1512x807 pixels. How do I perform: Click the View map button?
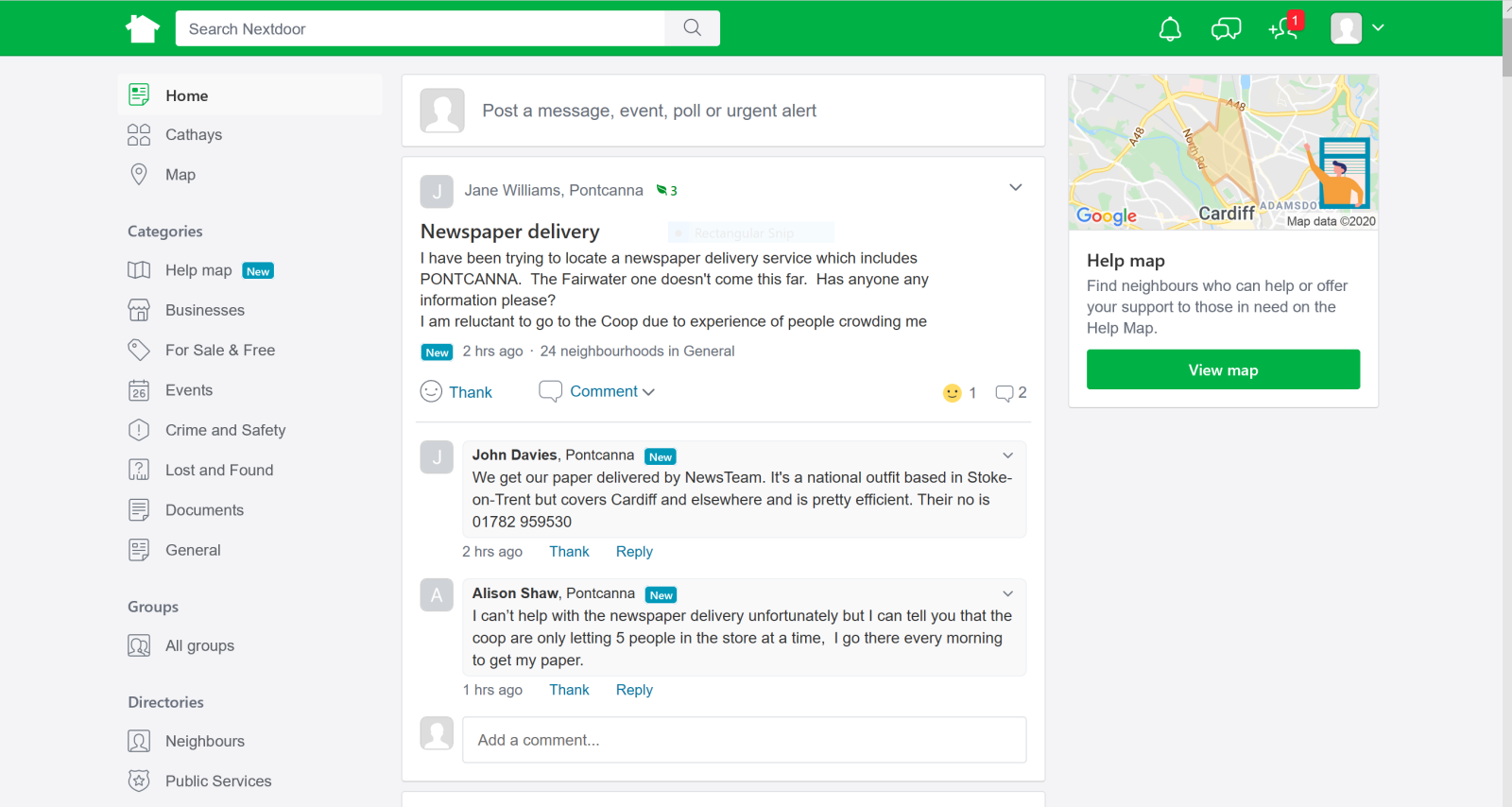[1223, 369]
